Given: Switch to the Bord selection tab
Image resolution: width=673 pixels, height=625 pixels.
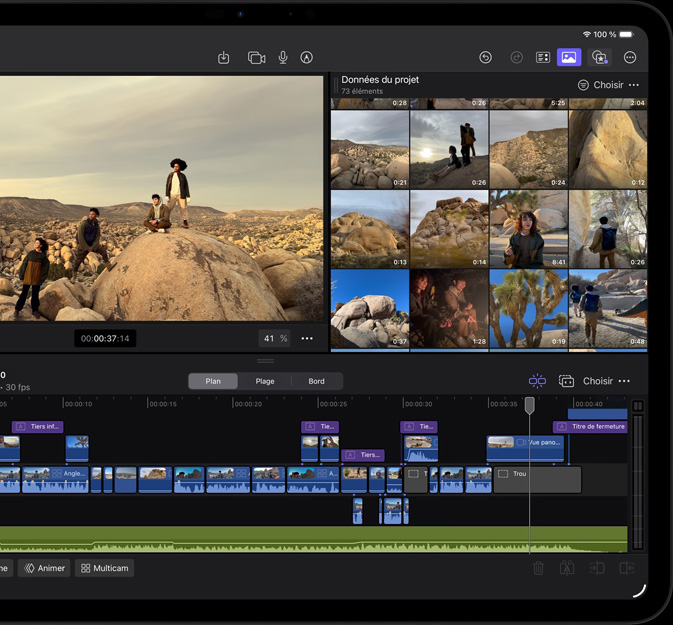Looking at the screenshot, I should (316, 381).
